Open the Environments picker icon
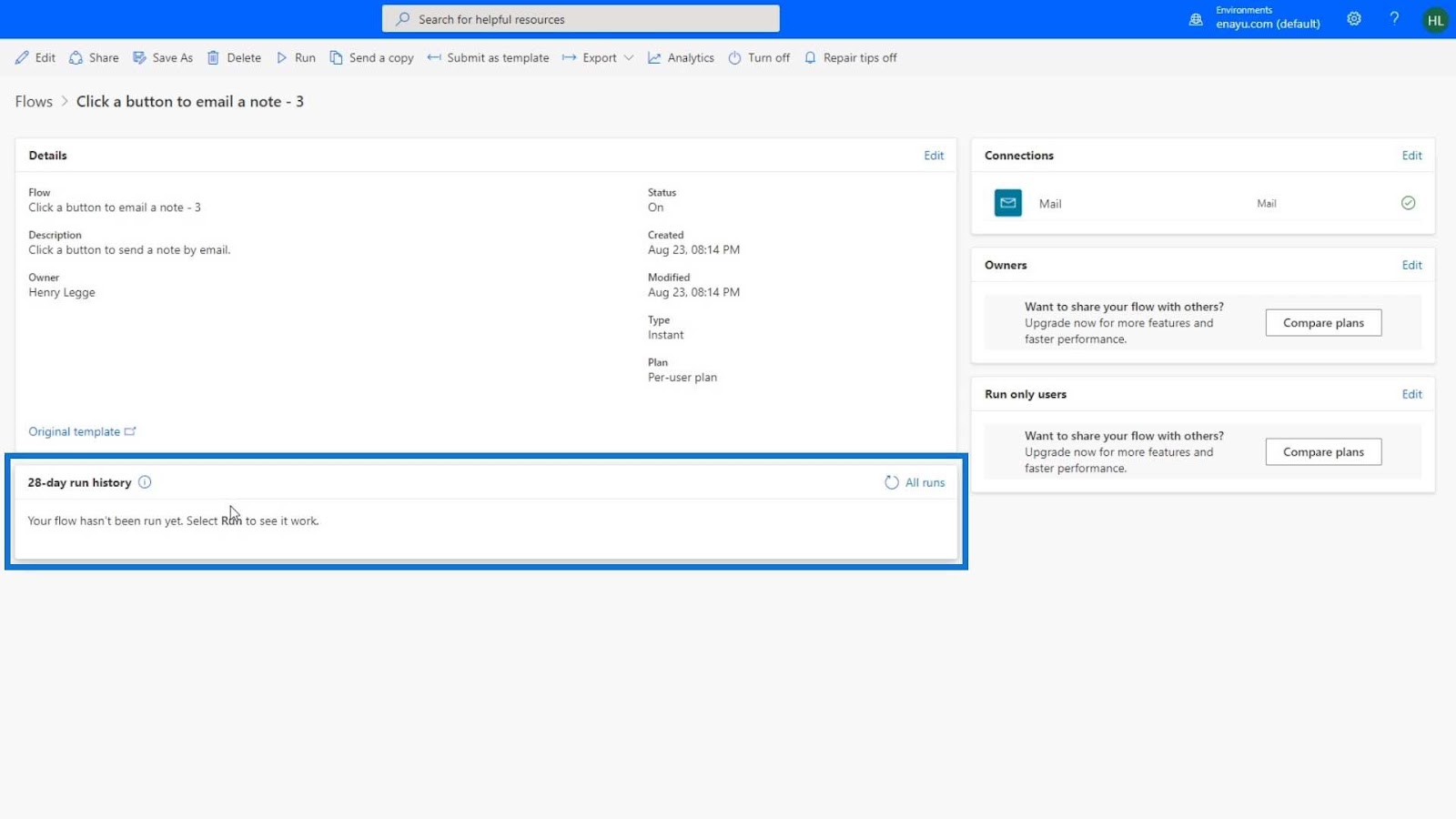Viewport: 1456px width, 819px height. 1196,19
